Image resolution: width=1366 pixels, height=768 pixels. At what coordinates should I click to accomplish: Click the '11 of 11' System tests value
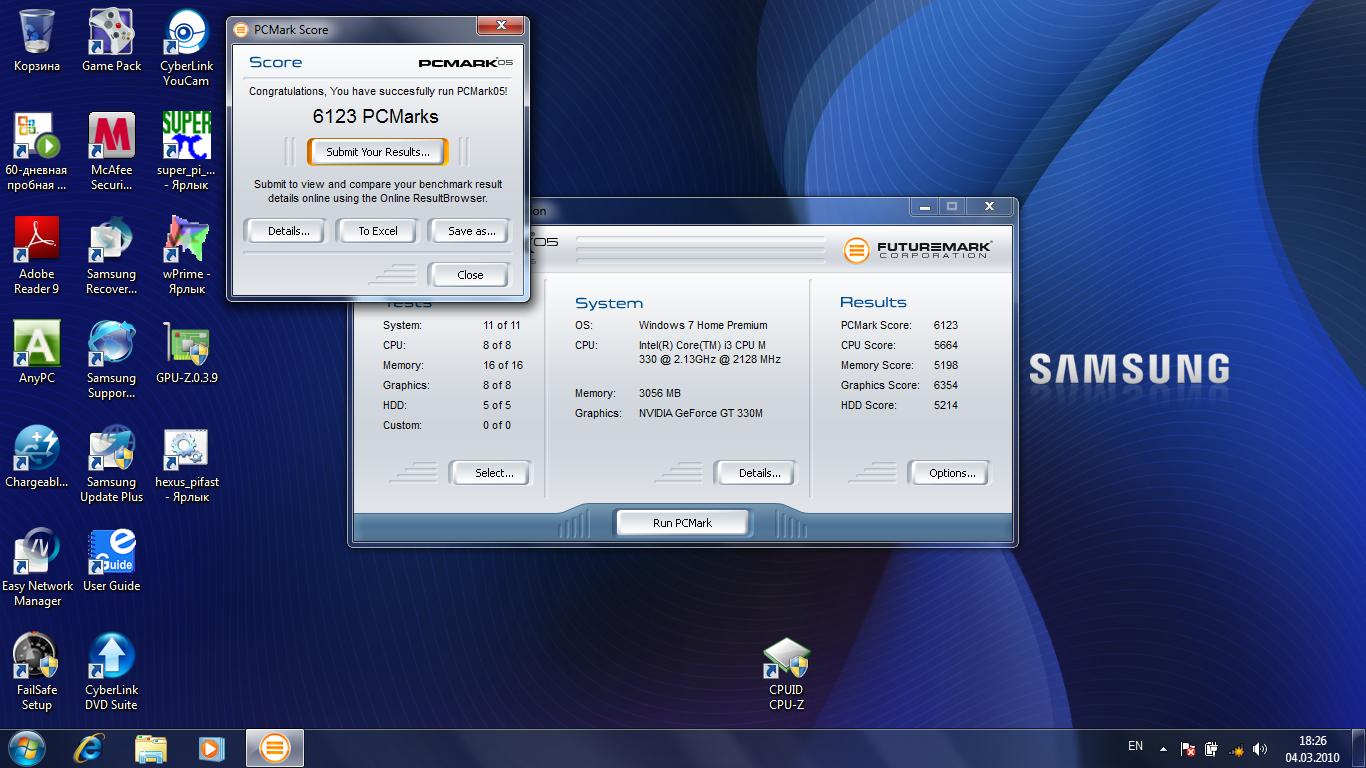502,325
